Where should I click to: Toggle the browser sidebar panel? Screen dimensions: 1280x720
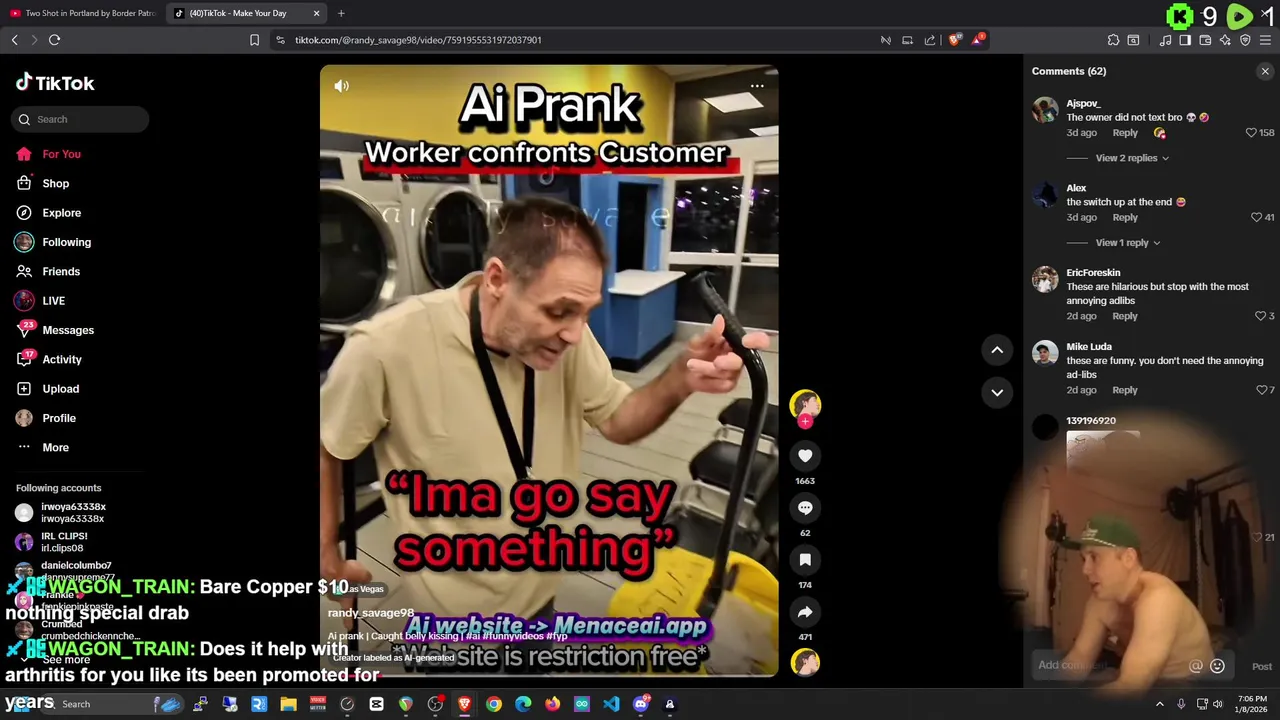(1185, 40)
